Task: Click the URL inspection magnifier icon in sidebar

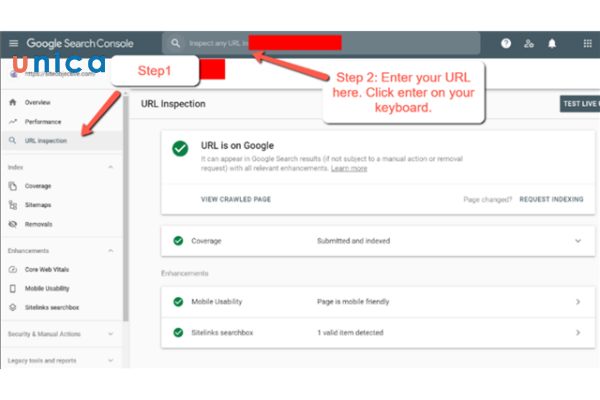Action: [x=13, y=140]
